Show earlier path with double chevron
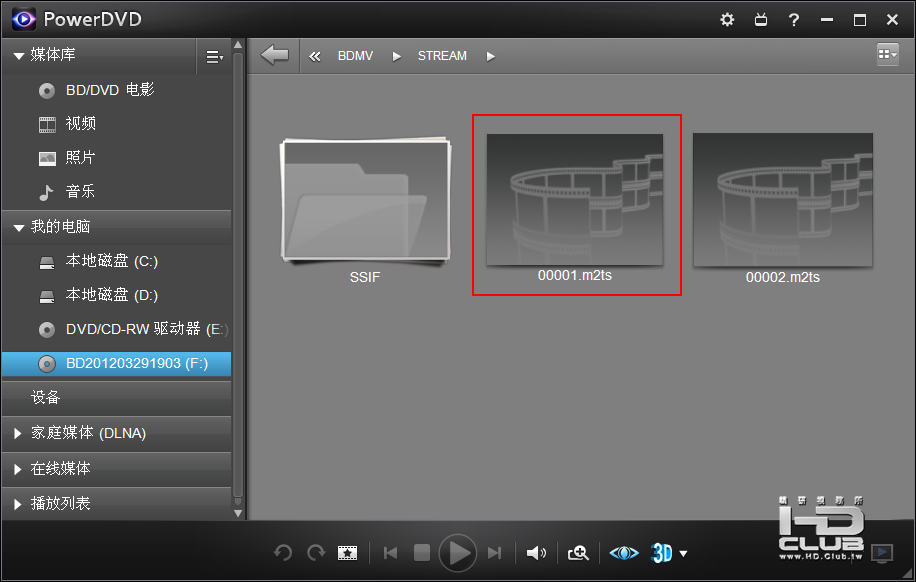 tap(314, 56)
